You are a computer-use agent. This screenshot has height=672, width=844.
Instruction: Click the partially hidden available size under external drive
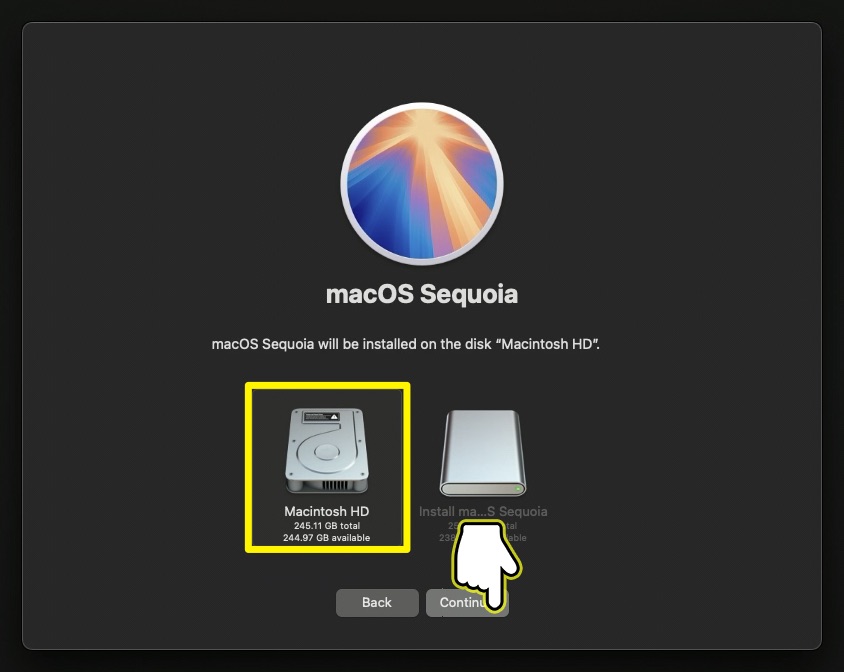pyautogui.click(x=483, y=537)
